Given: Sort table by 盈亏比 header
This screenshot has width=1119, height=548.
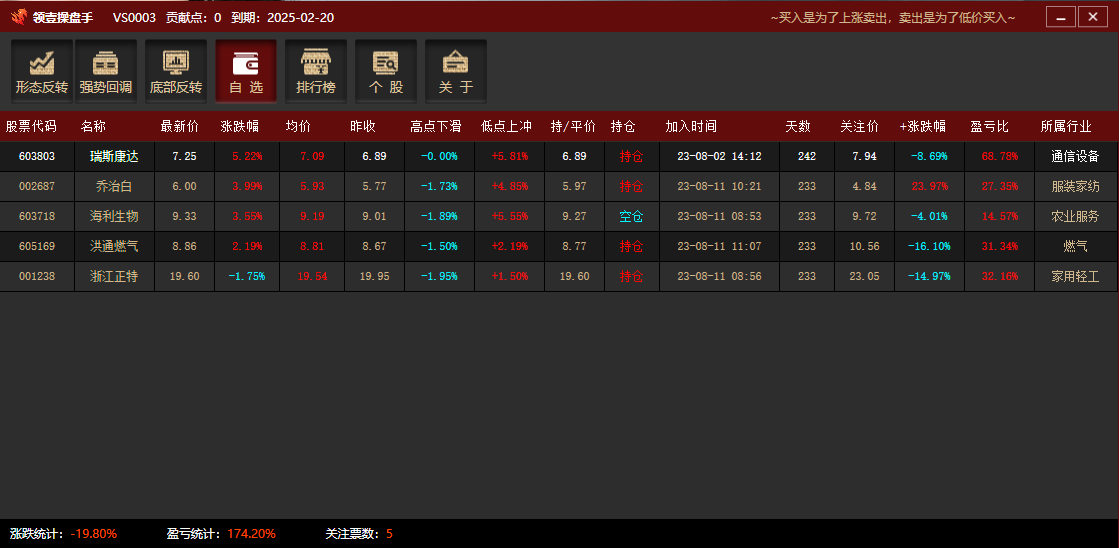Looking at the screenshot, I should click(989, 127).
